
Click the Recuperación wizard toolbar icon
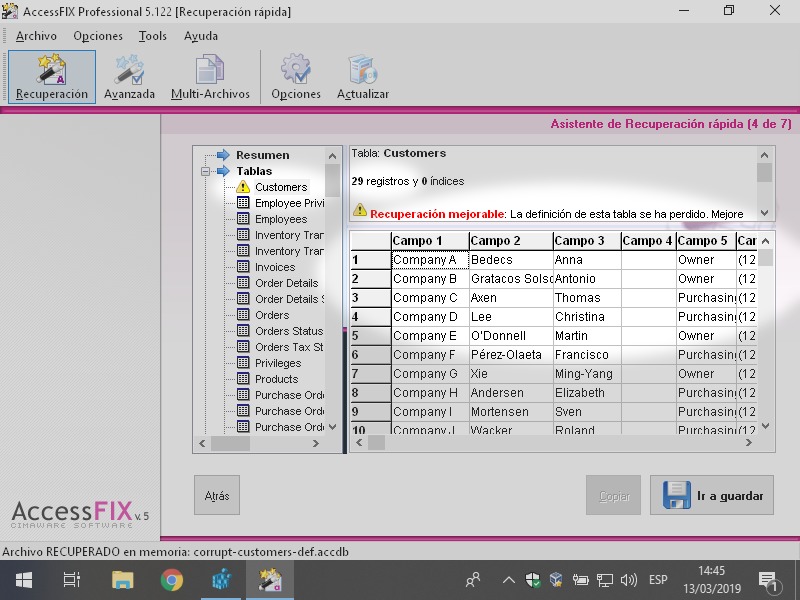tap(52, 77)
